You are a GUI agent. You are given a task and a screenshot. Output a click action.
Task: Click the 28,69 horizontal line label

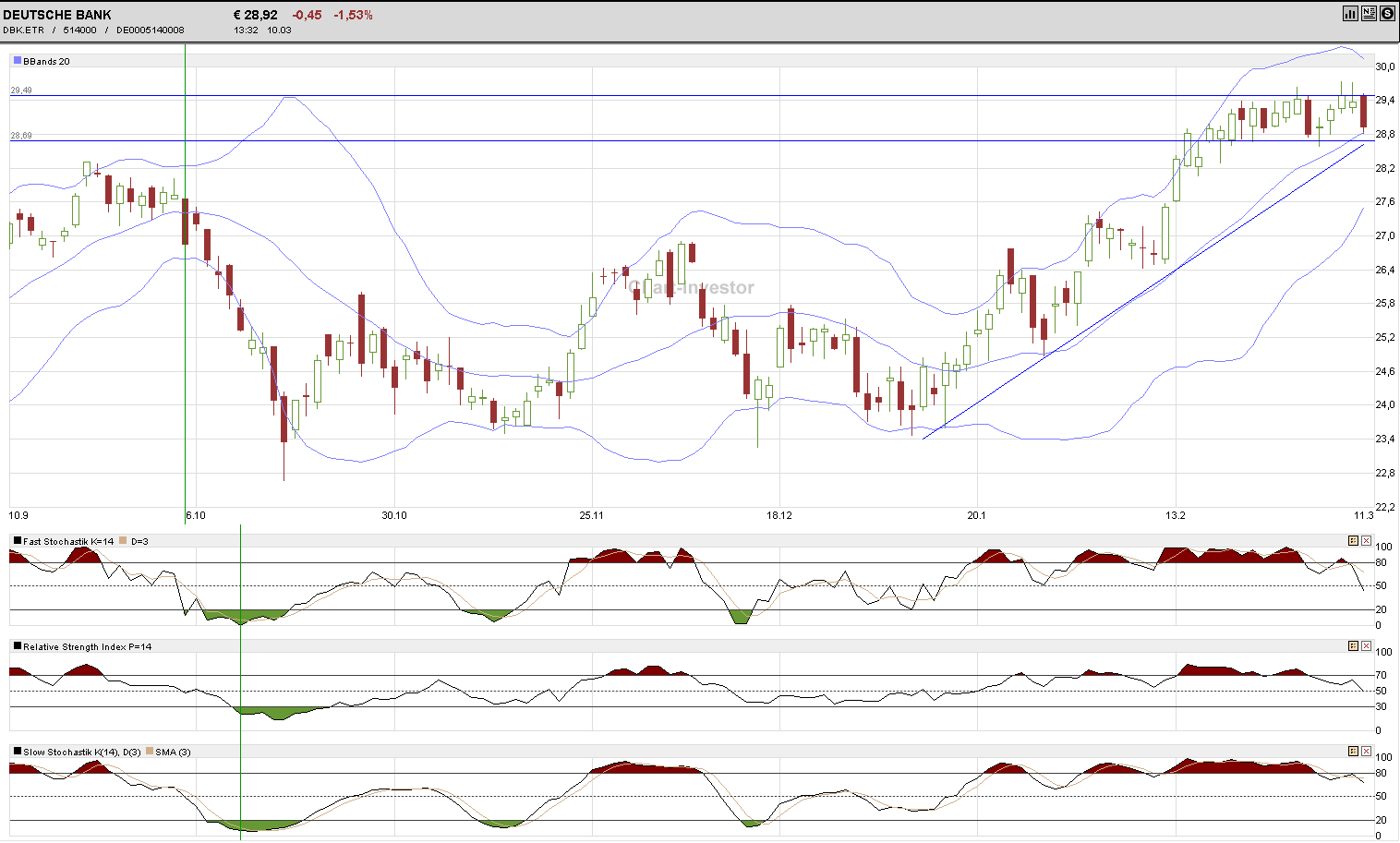point(21,136)
